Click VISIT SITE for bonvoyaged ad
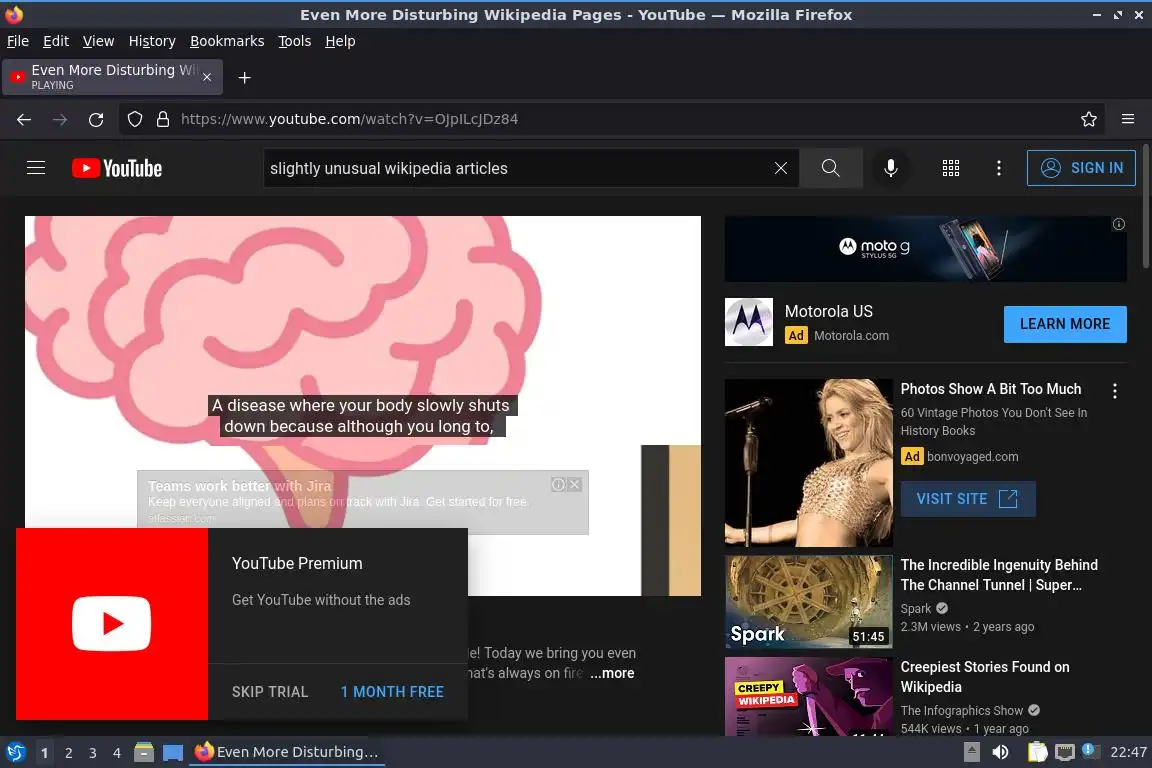This screenshot has width=1152, height=768. [x=968, y=499]
